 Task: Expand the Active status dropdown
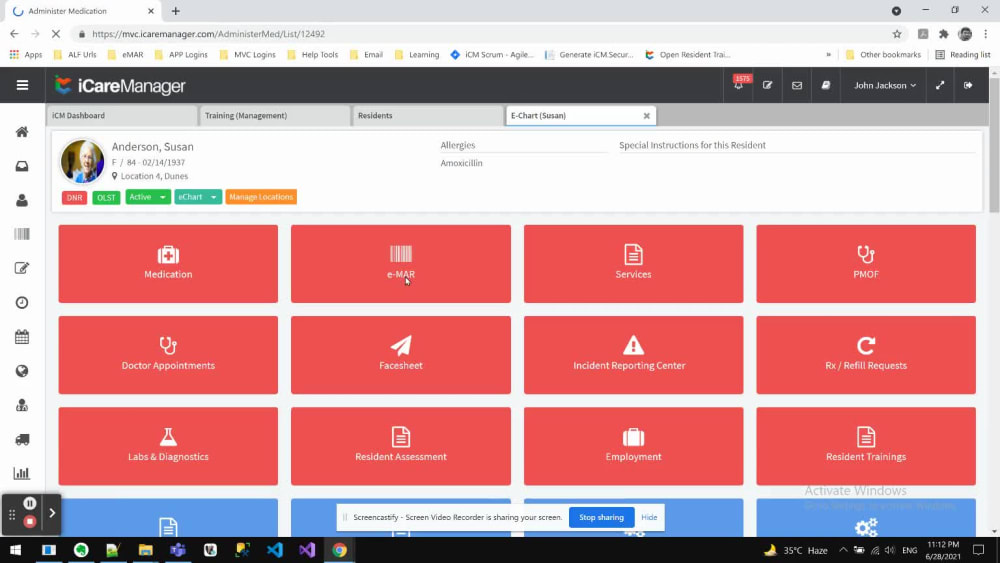click(x=148, y=197)
